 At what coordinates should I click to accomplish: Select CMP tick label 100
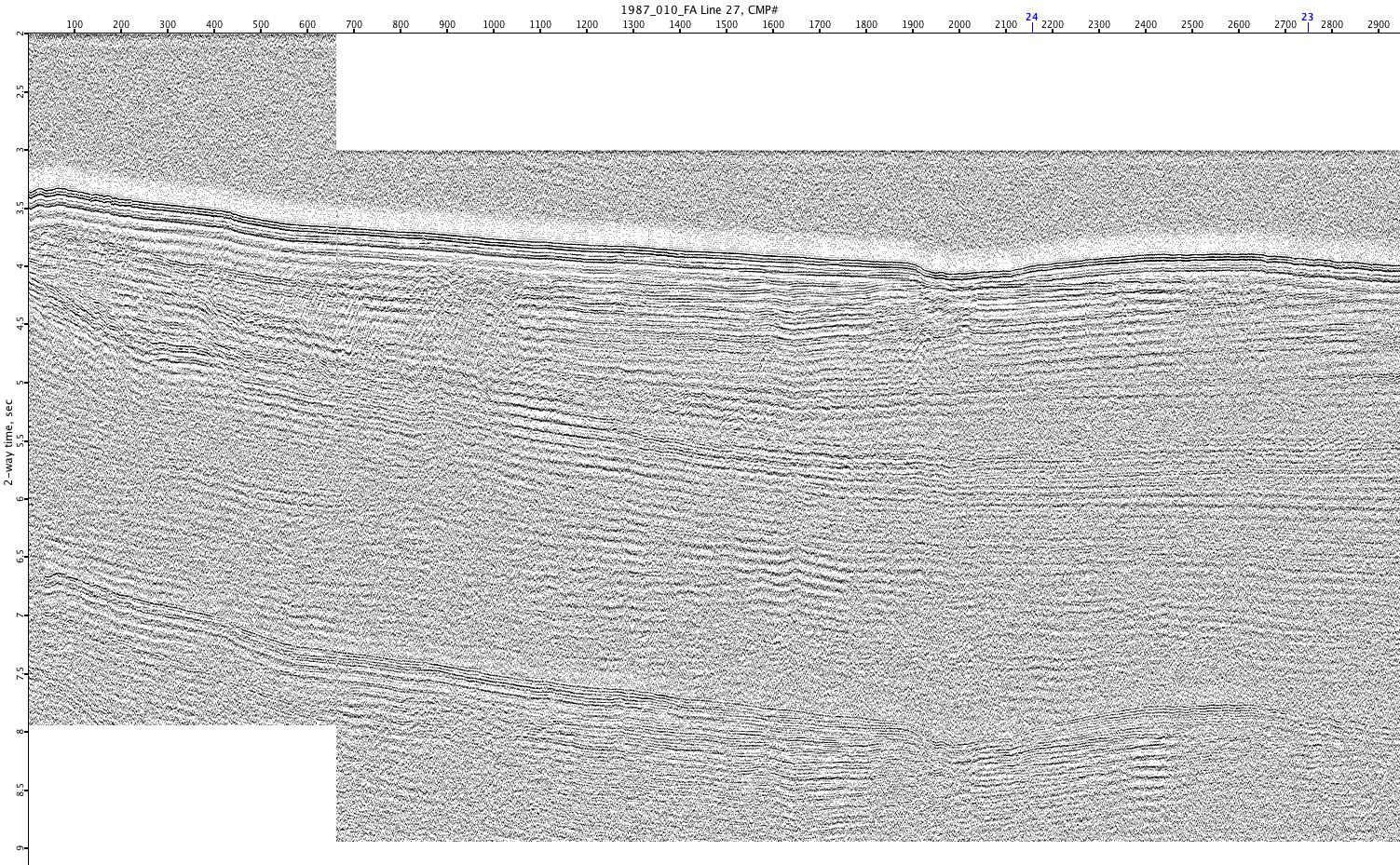click(75, 25)
